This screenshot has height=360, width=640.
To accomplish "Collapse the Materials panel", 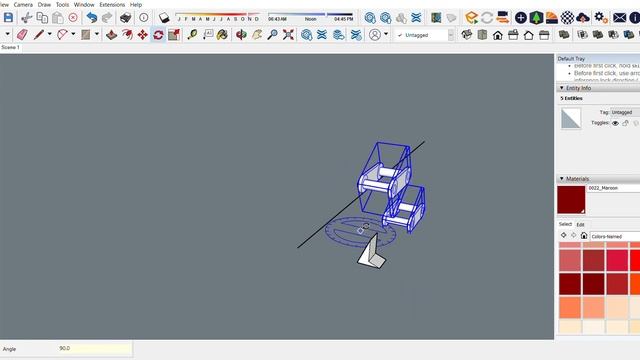I will tap(562, 179).
